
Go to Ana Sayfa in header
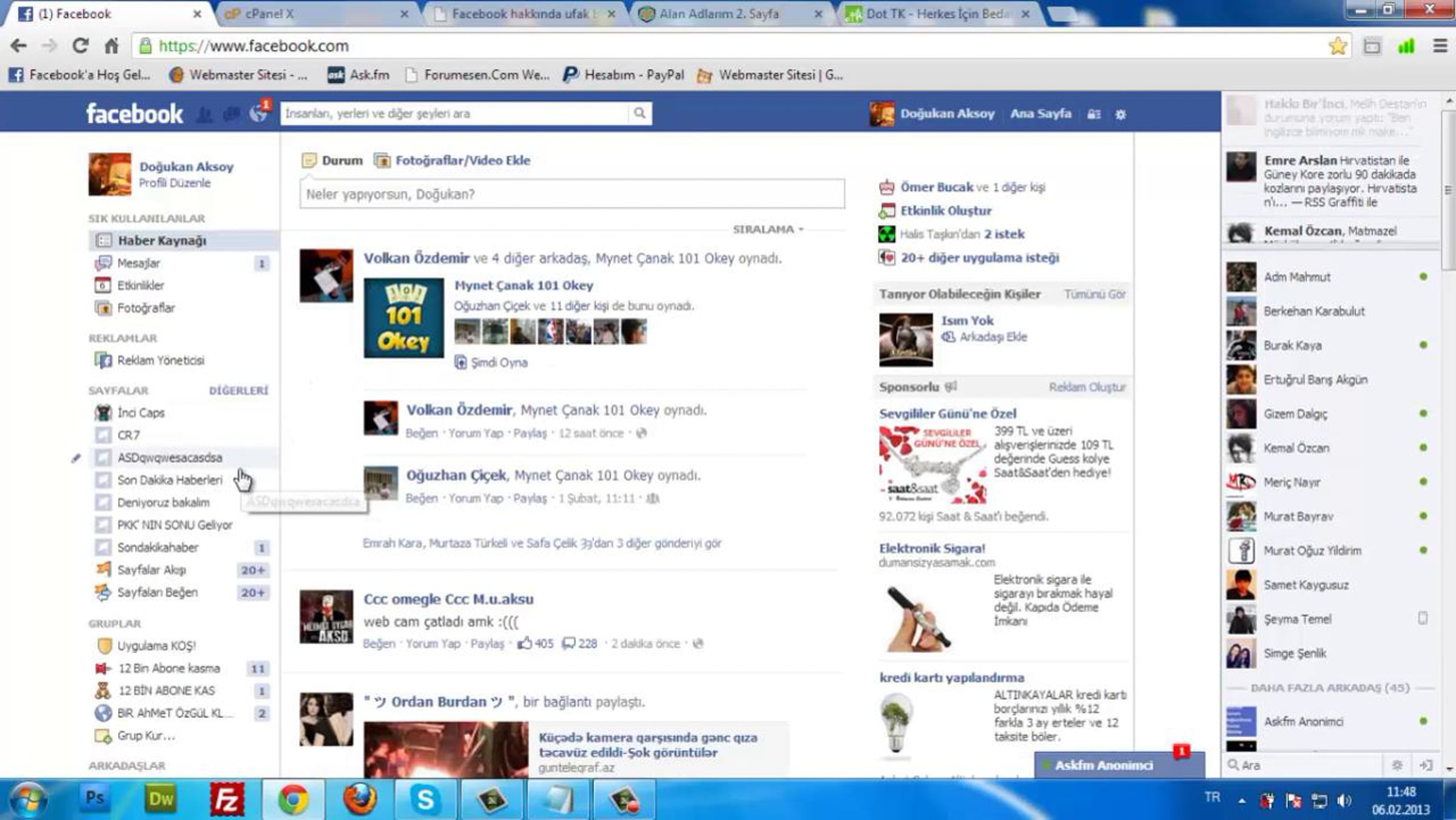pos(1041,114)
